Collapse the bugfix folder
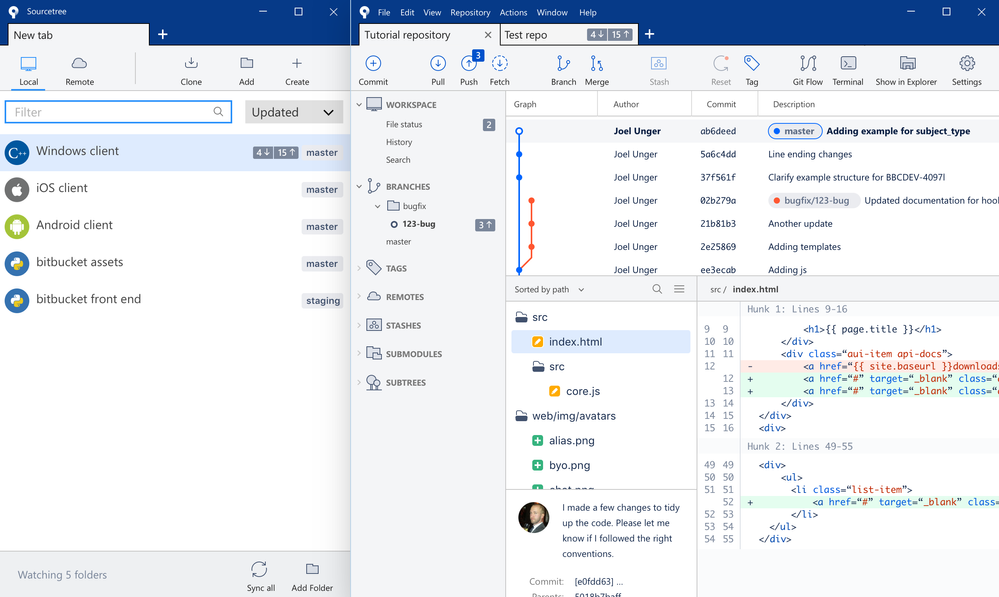 click(x=378, y=206)
